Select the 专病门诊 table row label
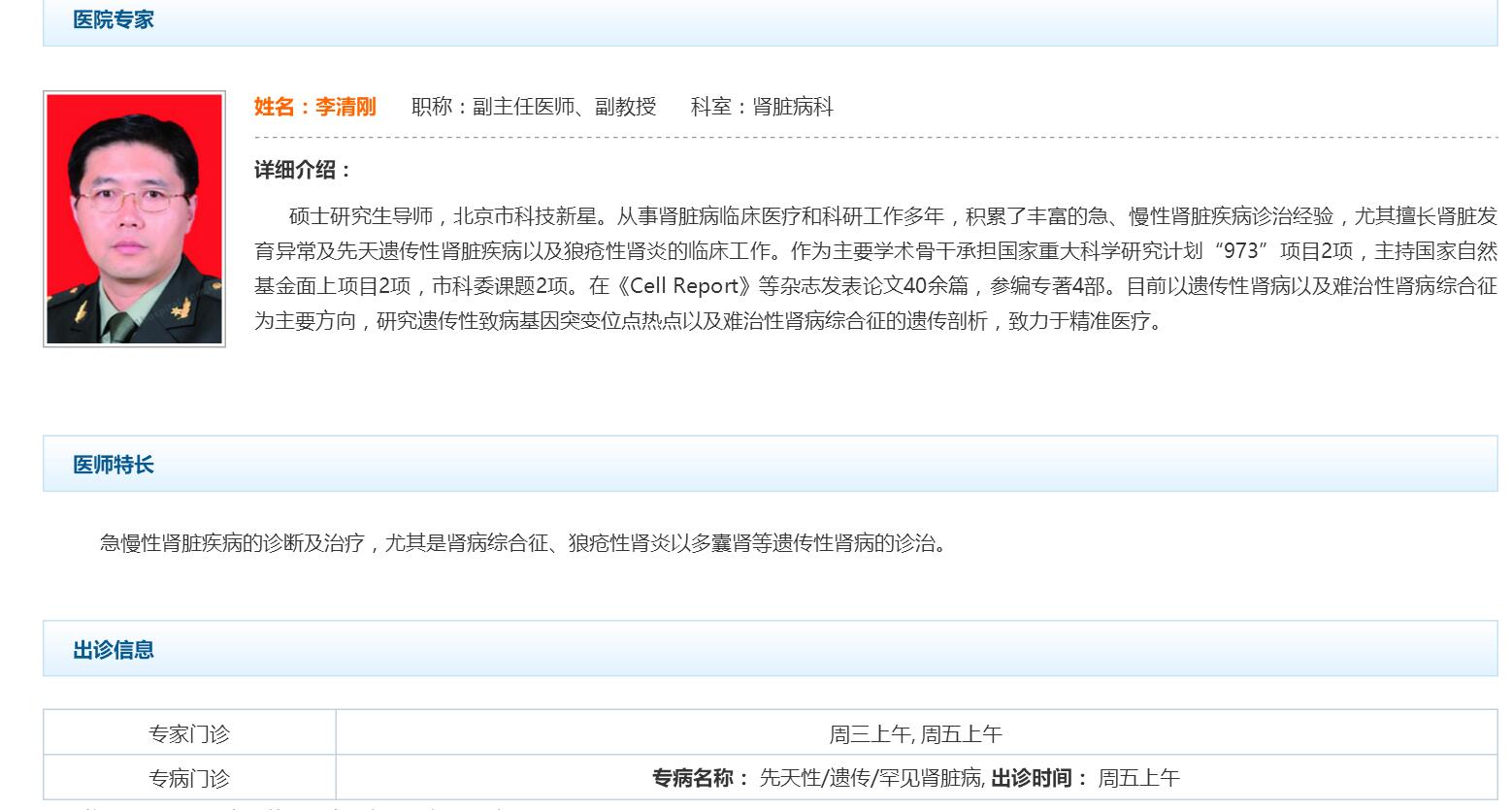 [187, 777]
